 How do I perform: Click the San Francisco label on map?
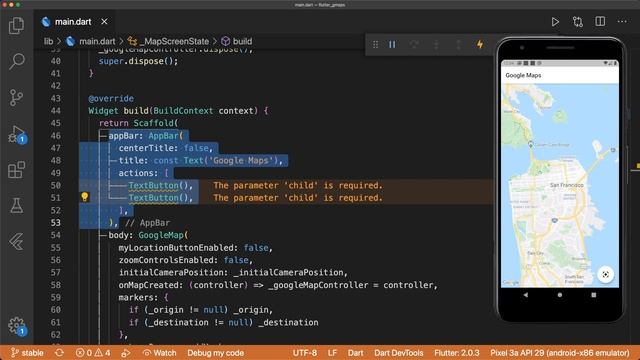567,185
